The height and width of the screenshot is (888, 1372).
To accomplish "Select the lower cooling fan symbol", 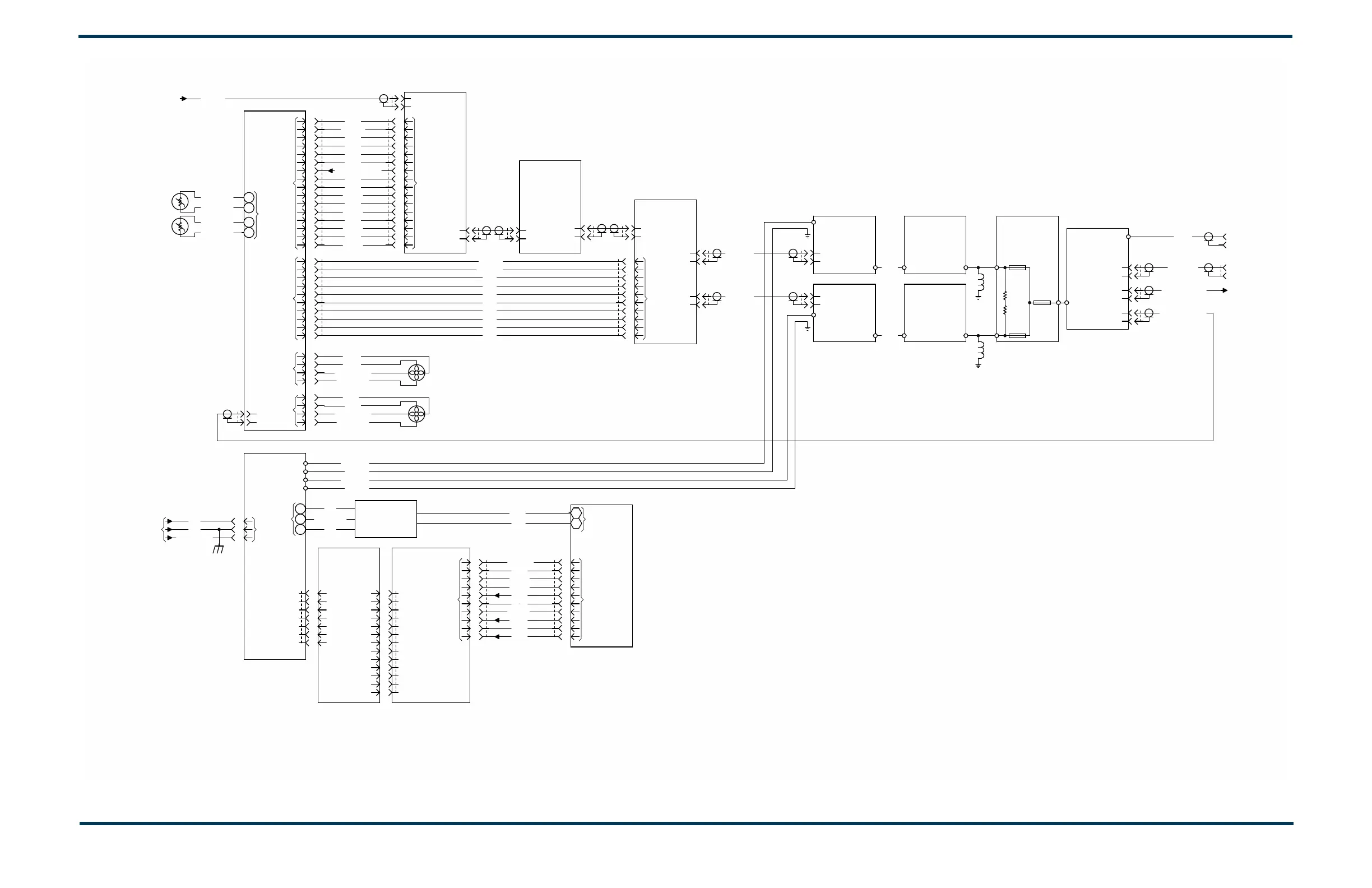I will point(416,413).
